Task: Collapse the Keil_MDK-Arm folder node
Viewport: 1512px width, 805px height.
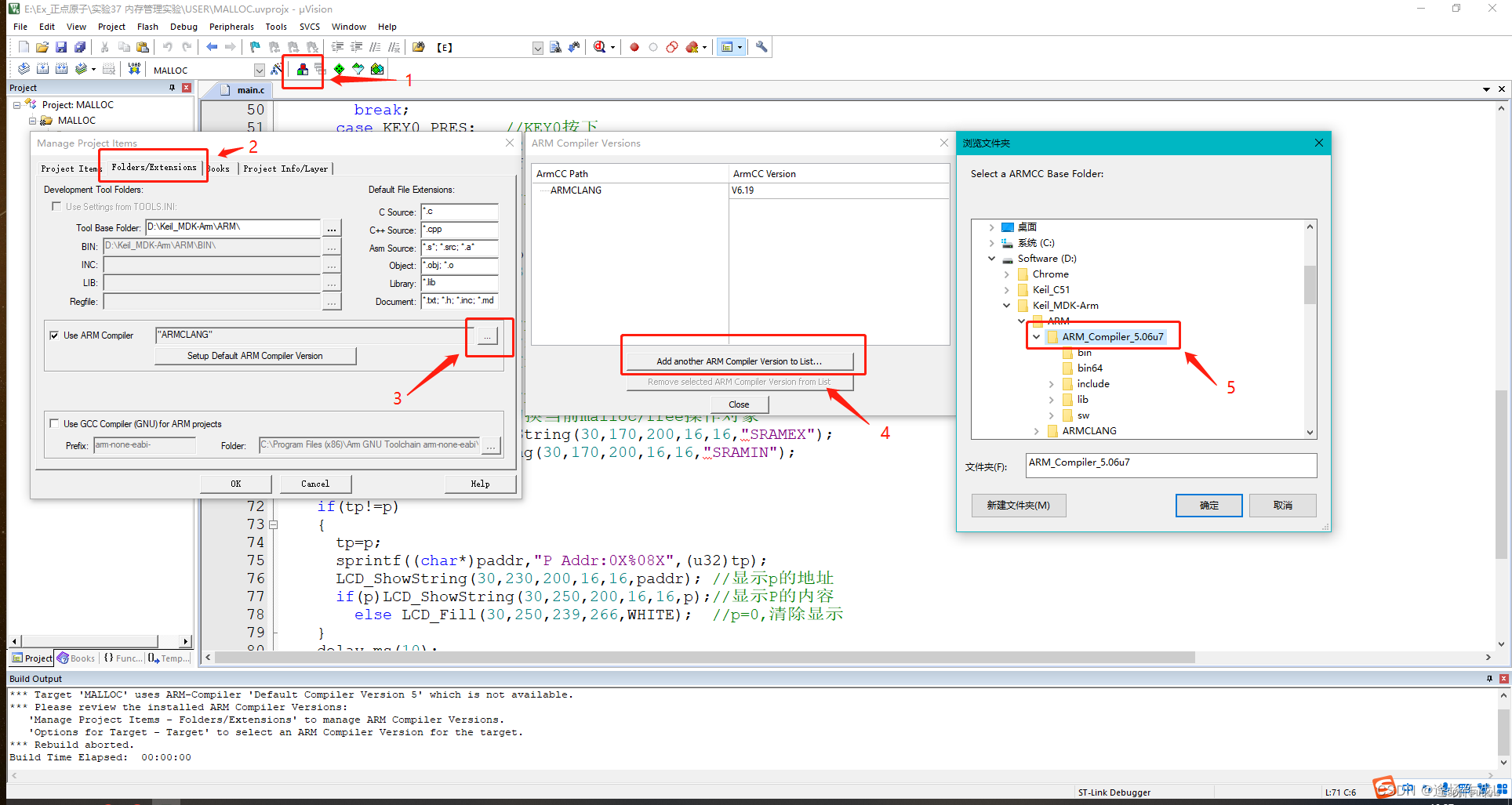Action: coord(1006,306)
